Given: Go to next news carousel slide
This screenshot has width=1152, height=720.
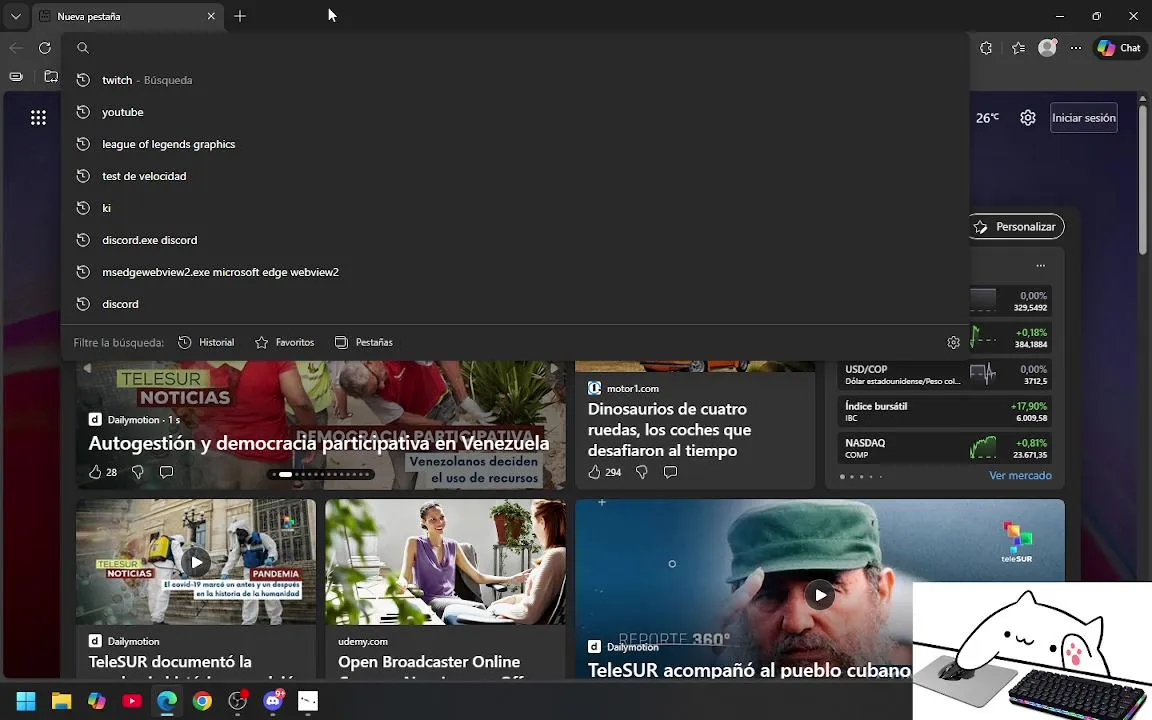Looking at the screenshot, I should coord(555,368).
